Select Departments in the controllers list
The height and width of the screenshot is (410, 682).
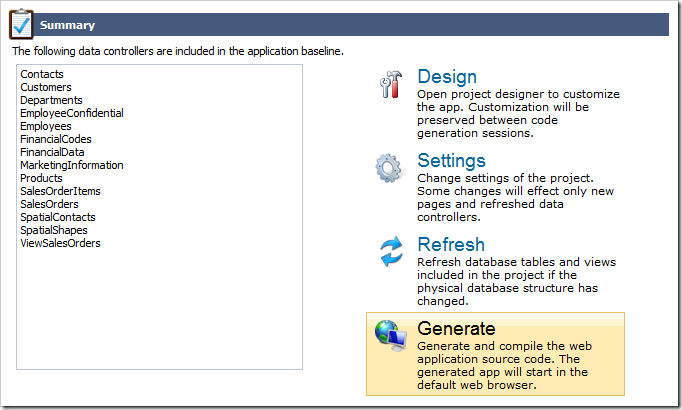(x=51, y=100)
